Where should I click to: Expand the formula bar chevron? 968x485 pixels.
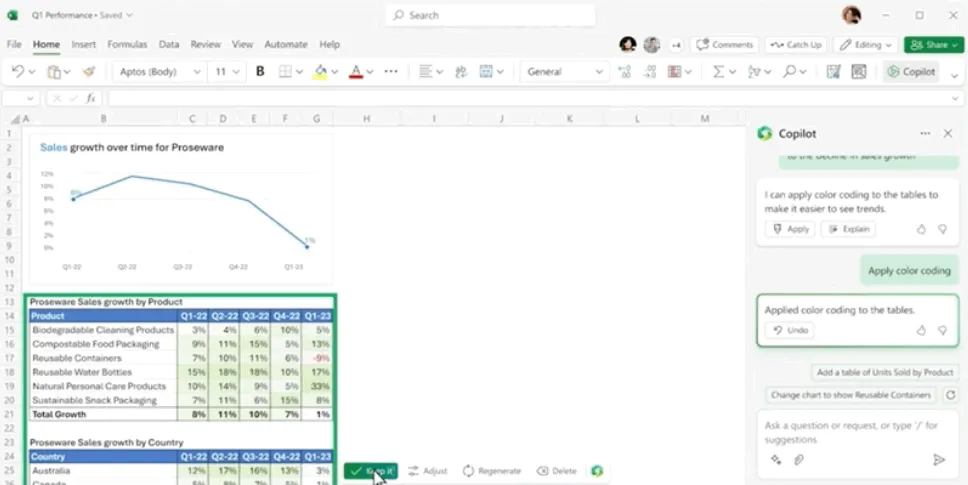point(956,98)
